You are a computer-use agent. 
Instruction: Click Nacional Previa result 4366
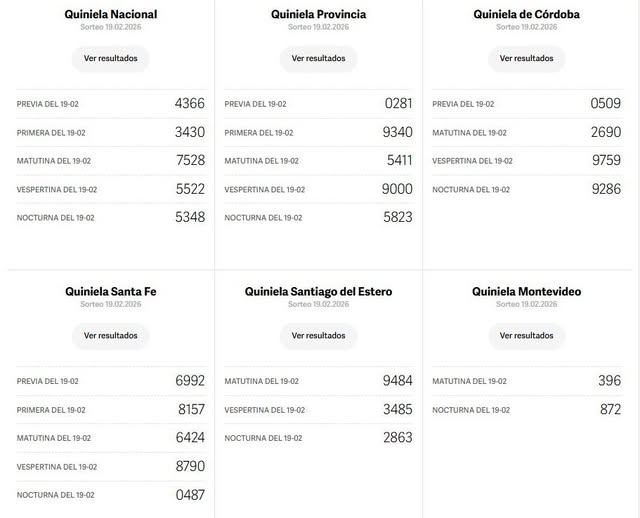(189, 104)
